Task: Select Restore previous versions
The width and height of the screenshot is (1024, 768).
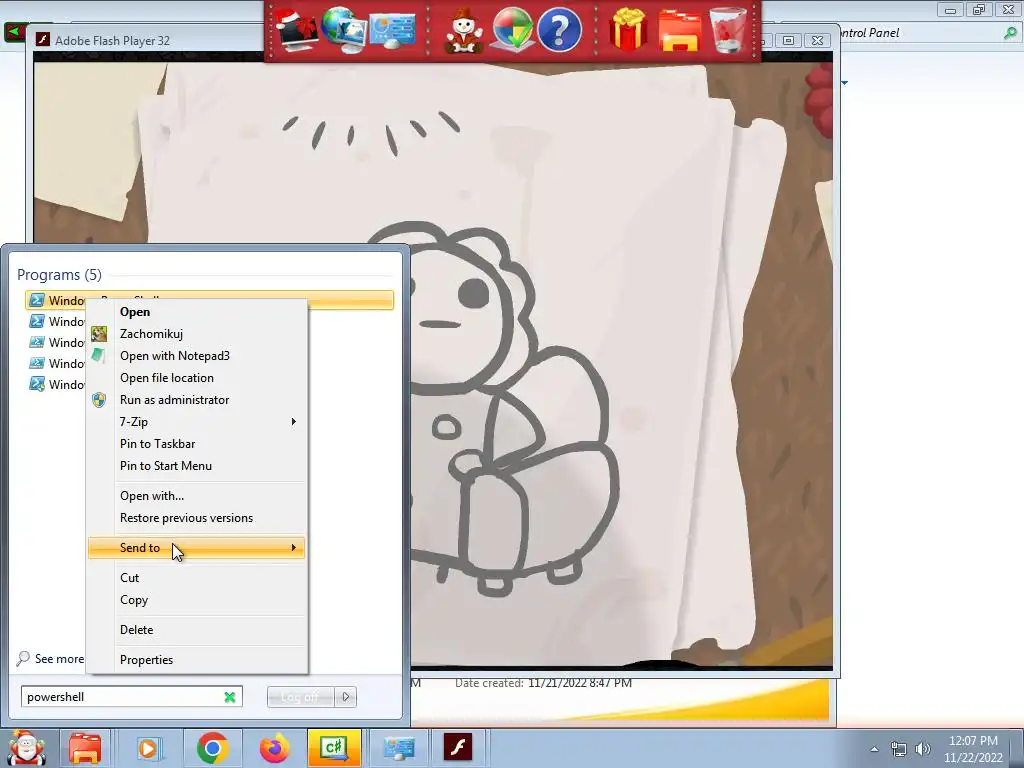Action: pyautogui.click(x=186, y=518)
